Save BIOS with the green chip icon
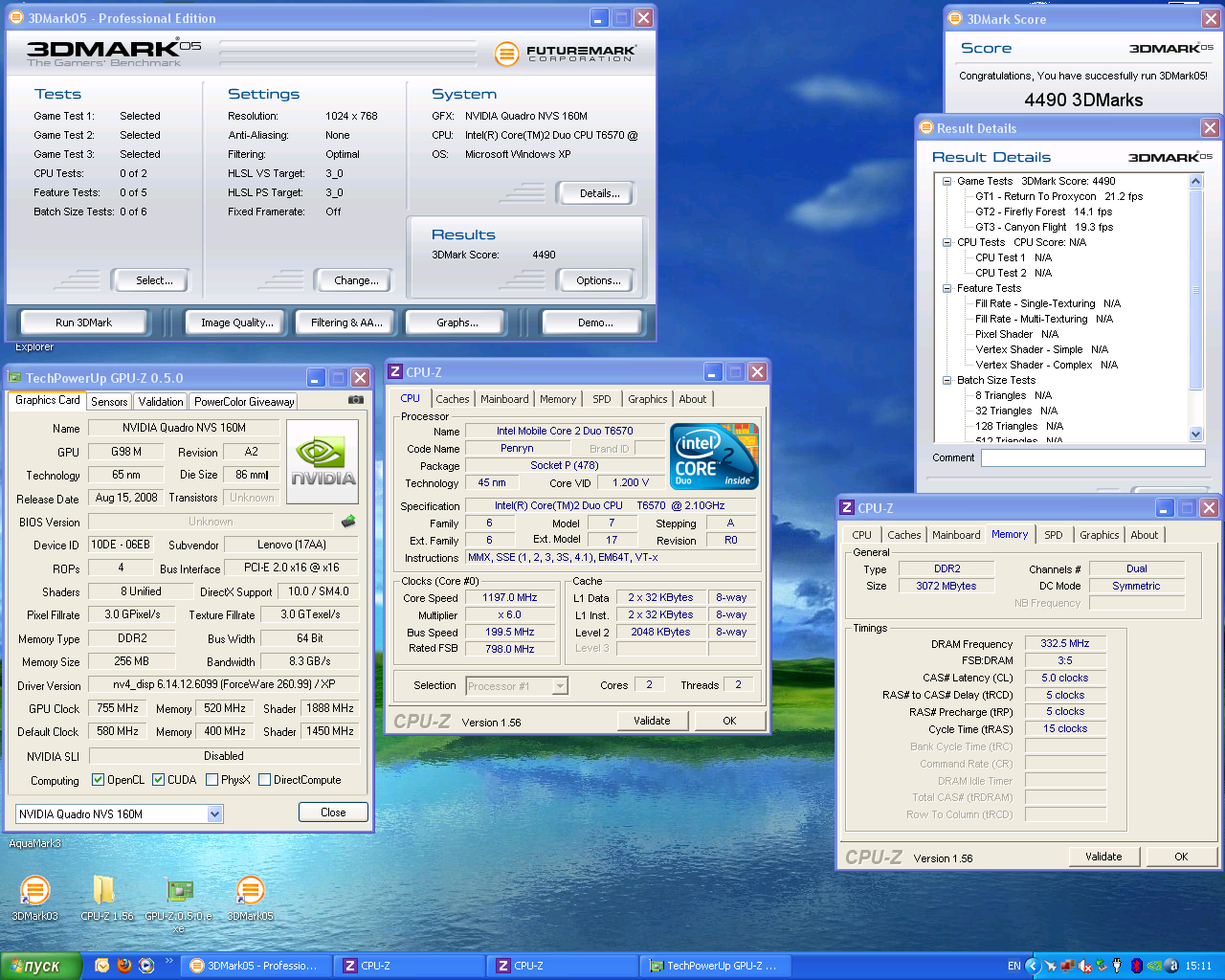 click(348, 522)
